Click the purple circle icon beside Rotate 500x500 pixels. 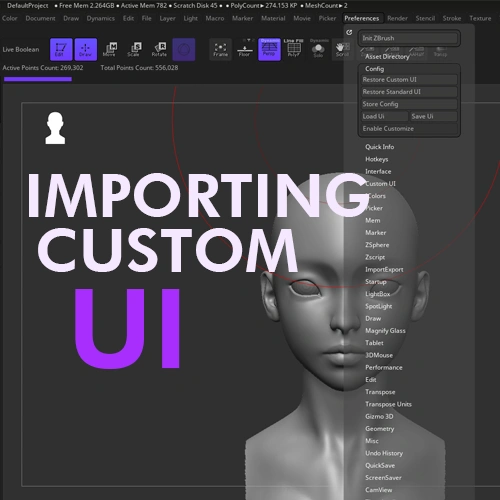pos(184,49)
